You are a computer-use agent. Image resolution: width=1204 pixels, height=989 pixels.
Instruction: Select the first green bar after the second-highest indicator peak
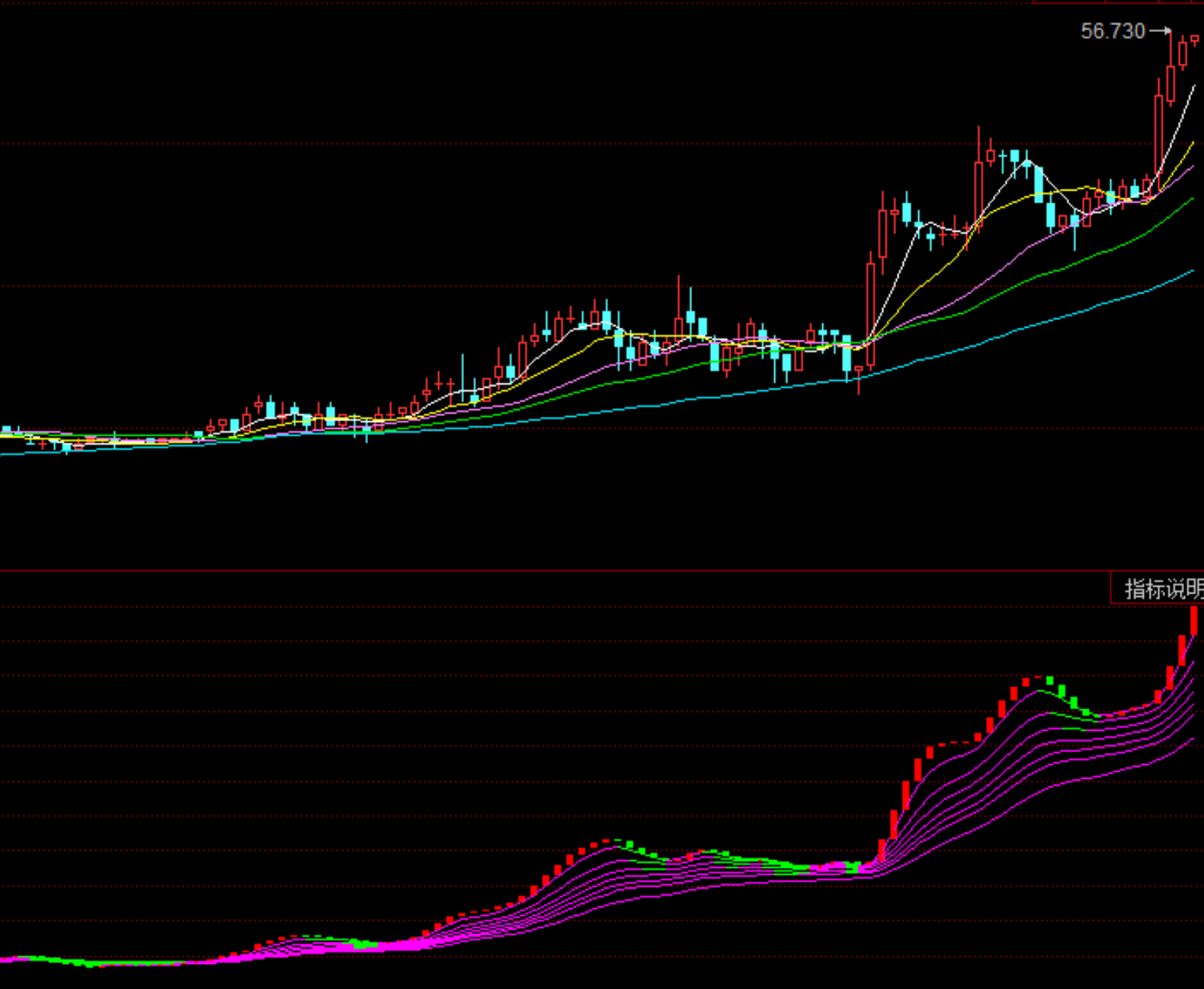tap(1050, 680)
